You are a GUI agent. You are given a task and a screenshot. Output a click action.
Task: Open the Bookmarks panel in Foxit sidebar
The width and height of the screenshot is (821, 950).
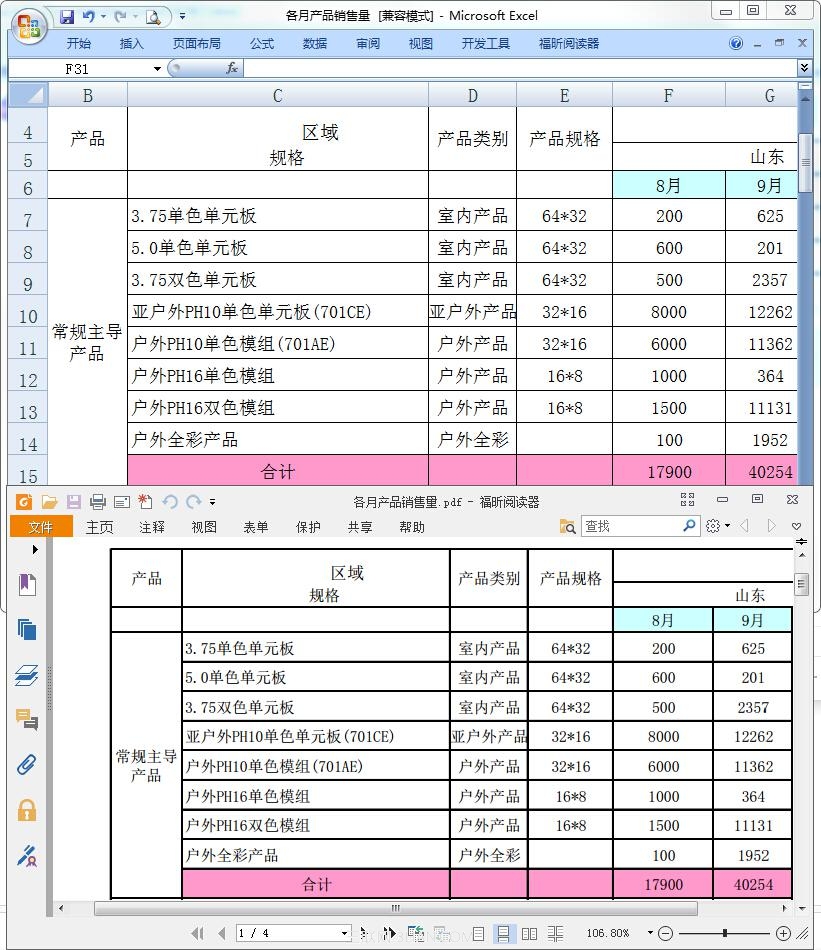click(26, 585)
